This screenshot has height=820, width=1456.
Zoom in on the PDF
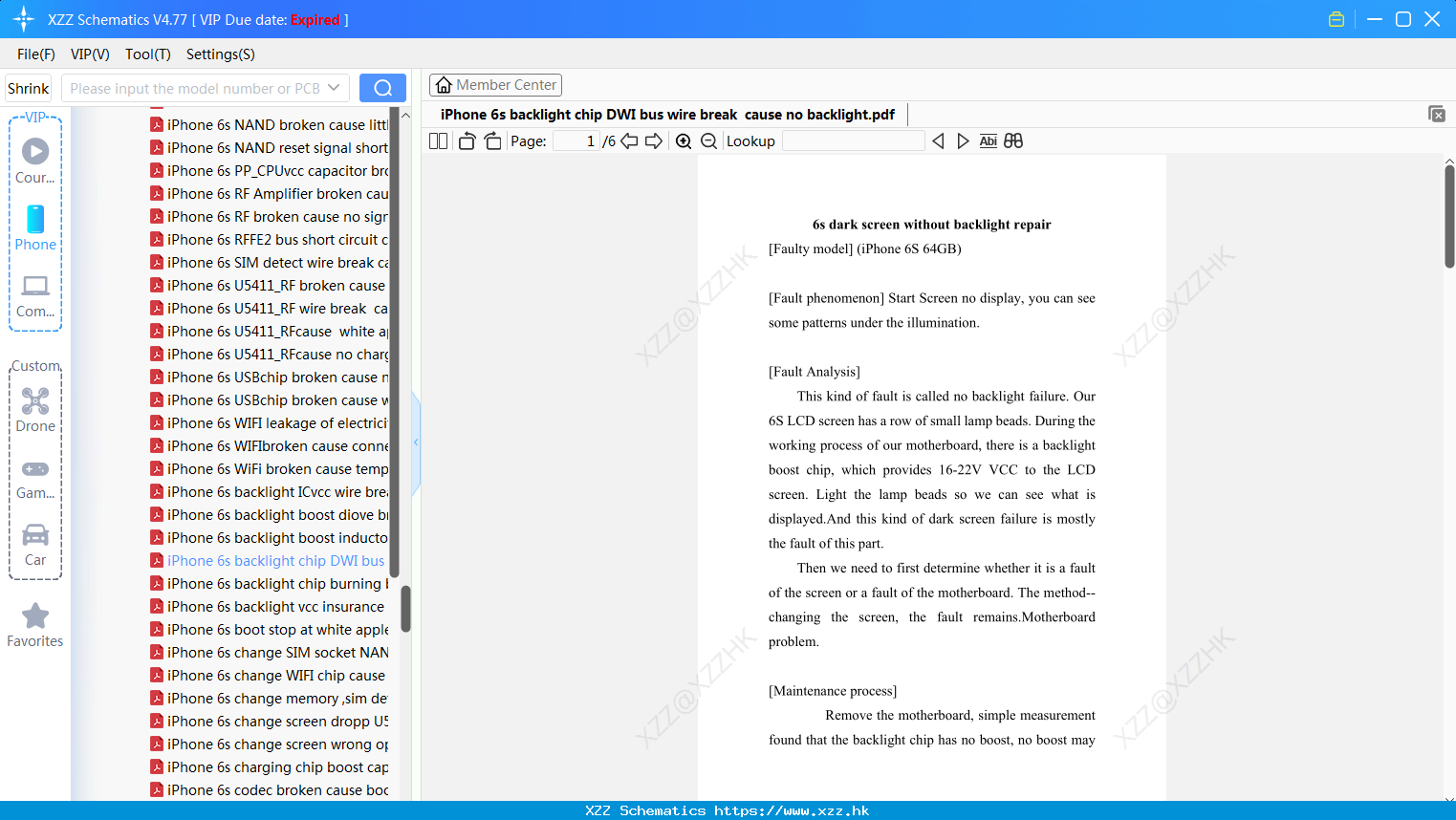[x=684, y=141]
